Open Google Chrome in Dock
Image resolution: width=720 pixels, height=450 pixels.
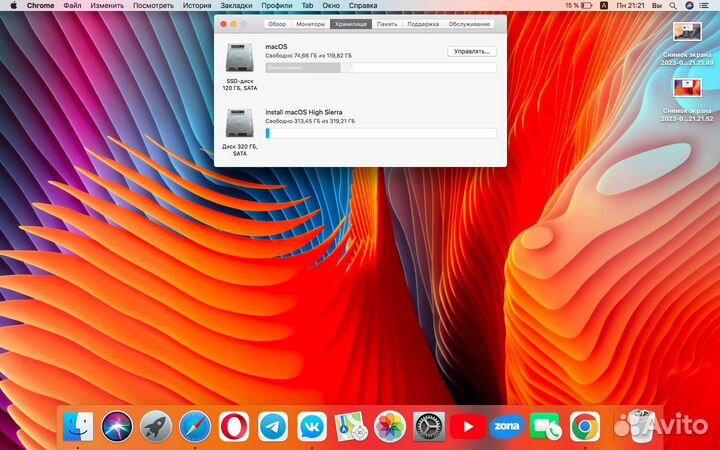585,426
